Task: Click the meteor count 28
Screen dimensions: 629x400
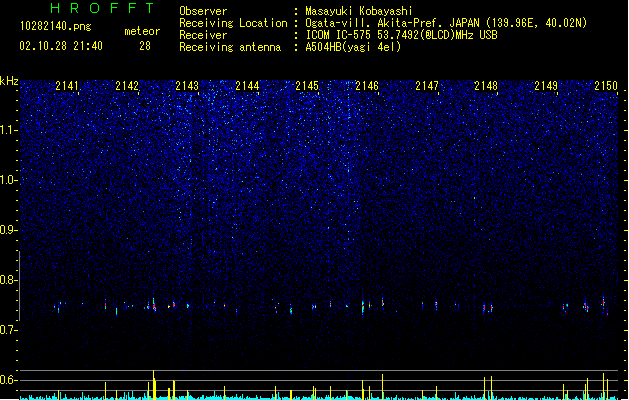Action: [145, 46]
